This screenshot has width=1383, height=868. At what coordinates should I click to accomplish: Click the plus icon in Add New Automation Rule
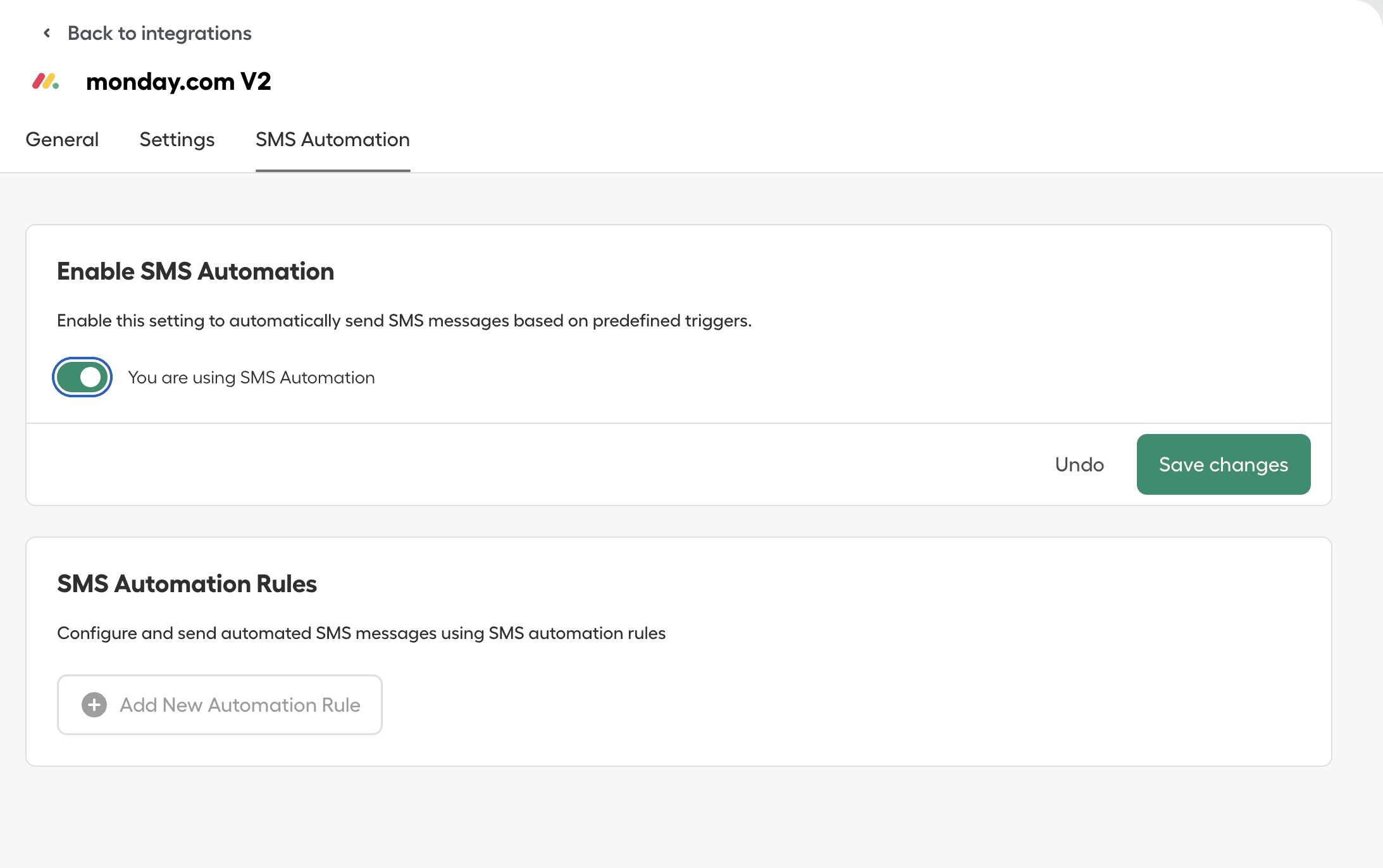tap(93, 704)
